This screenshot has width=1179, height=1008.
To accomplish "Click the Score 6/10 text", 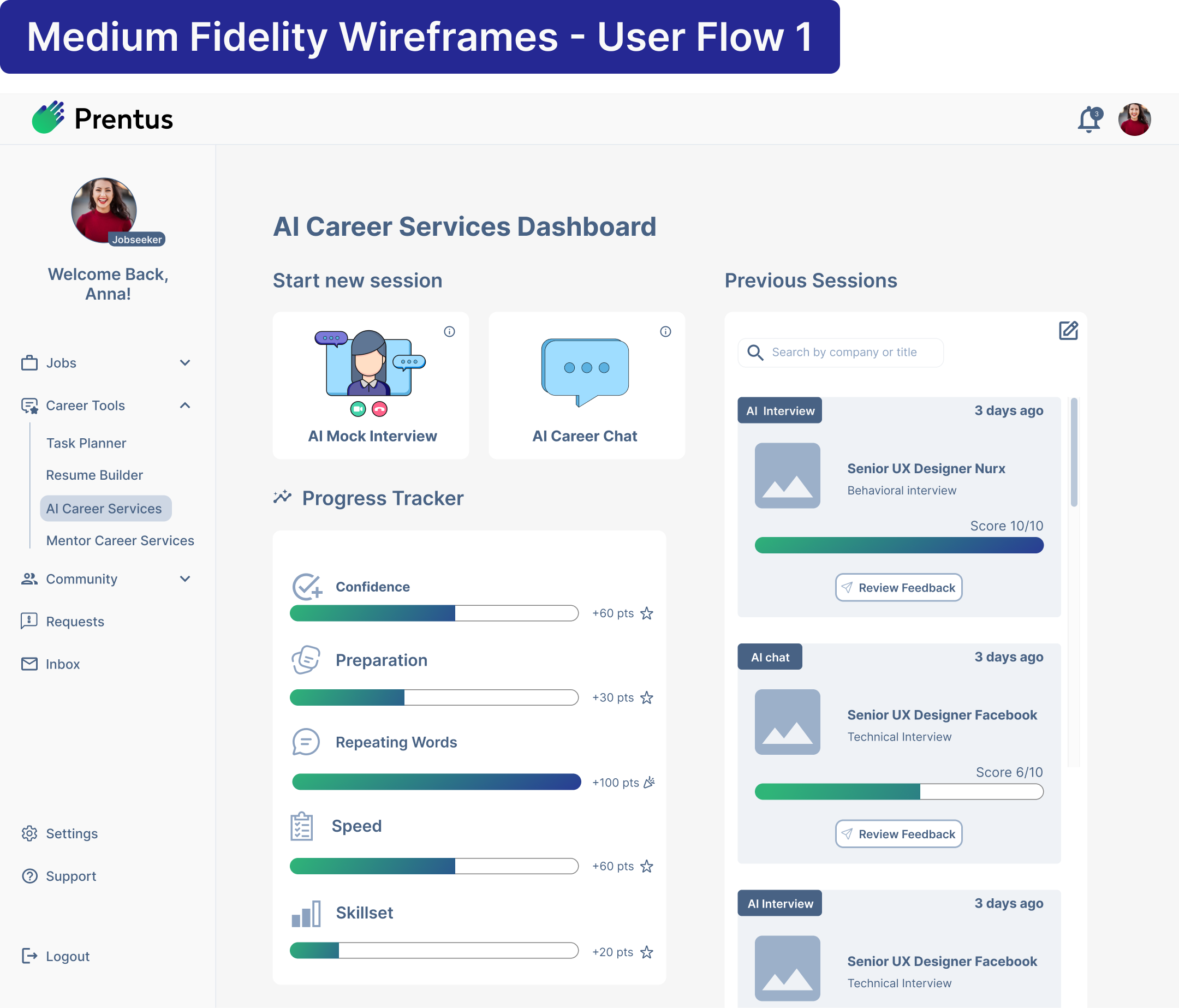I will pos(1009,772).
